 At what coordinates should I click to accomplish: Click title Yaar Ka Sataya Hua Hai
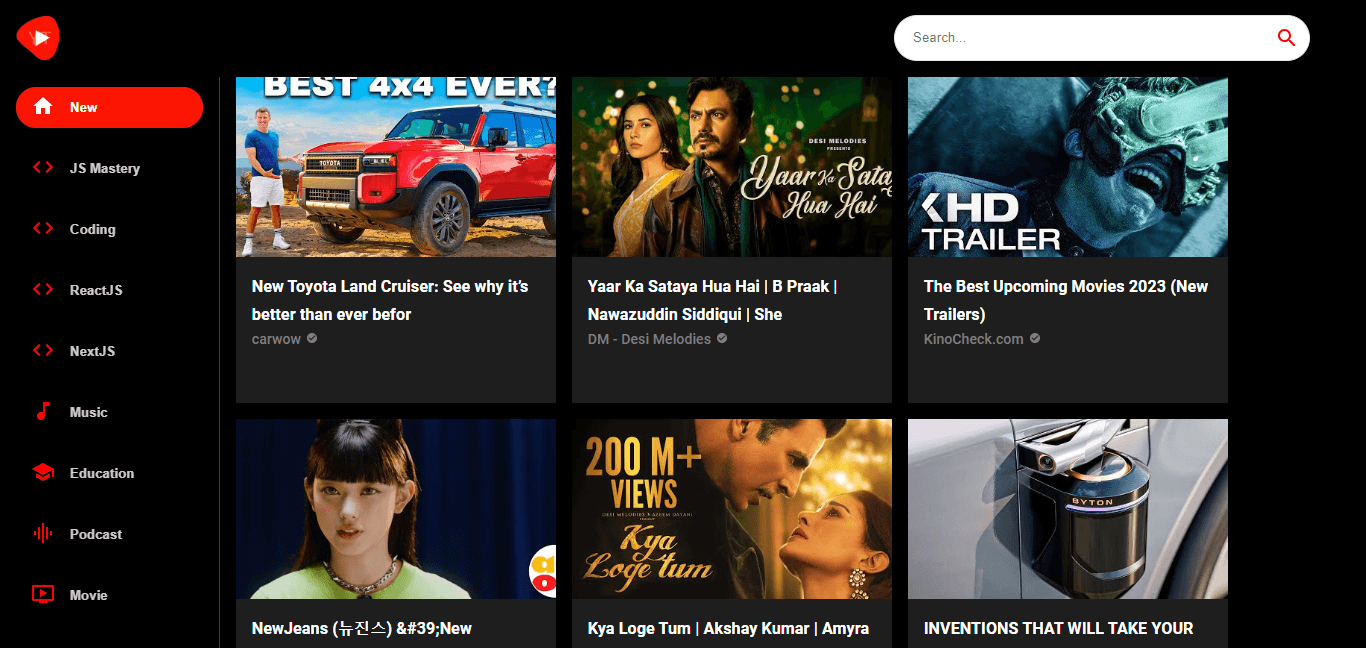tap(713, 300)
